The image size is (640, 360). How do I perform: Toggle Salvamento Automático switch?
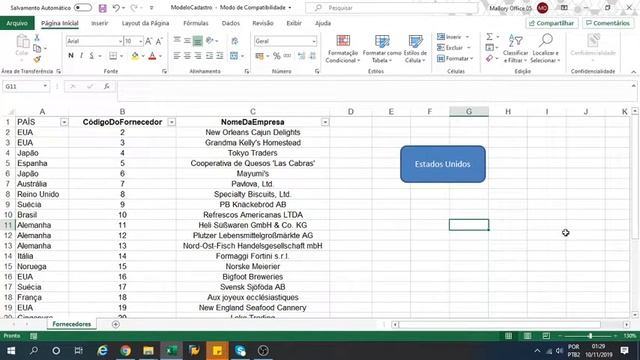click(x=83, y=8)
